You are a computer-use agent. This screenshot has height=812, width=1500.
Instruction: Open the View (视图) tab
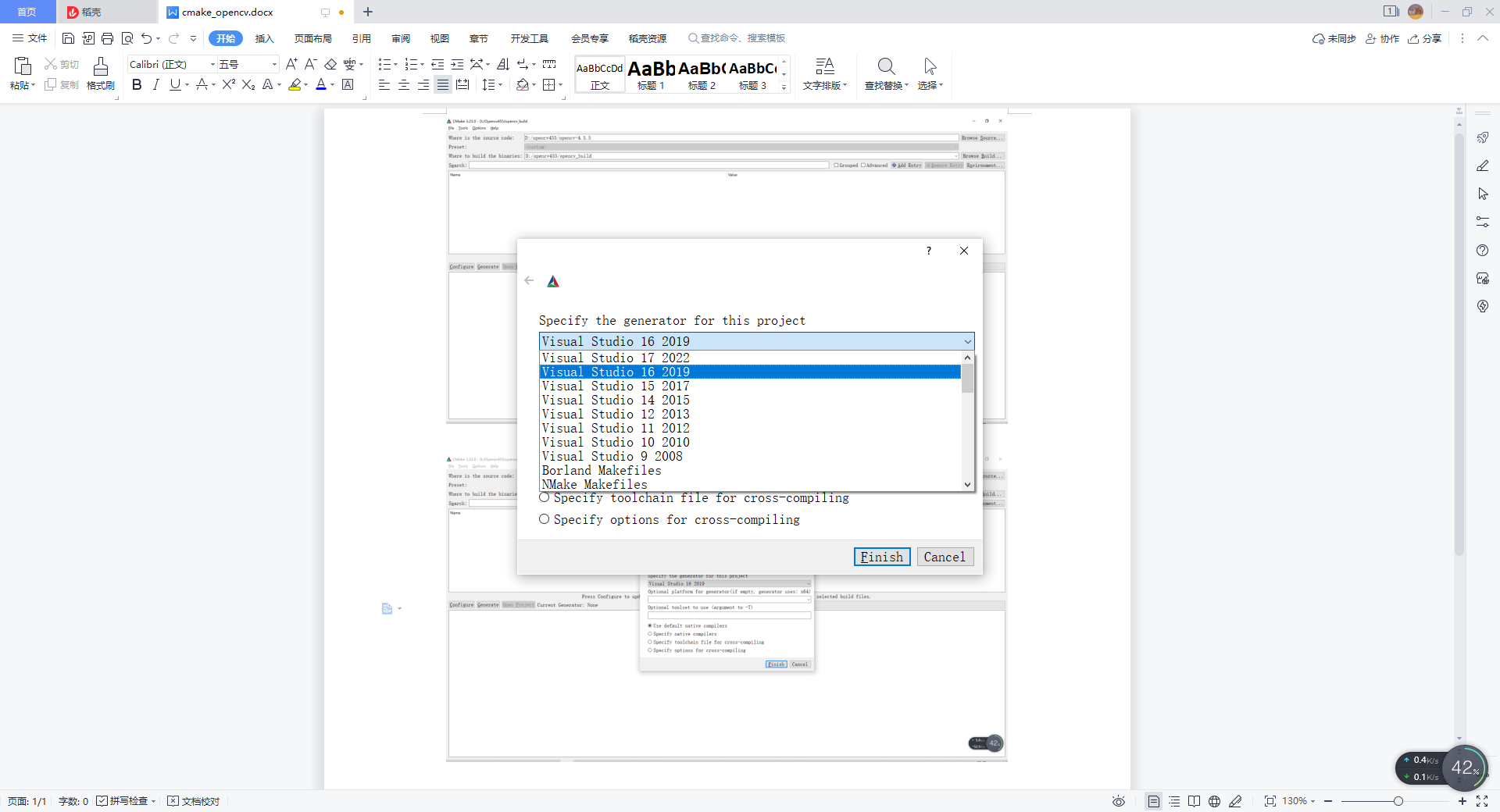coord(440,38)
